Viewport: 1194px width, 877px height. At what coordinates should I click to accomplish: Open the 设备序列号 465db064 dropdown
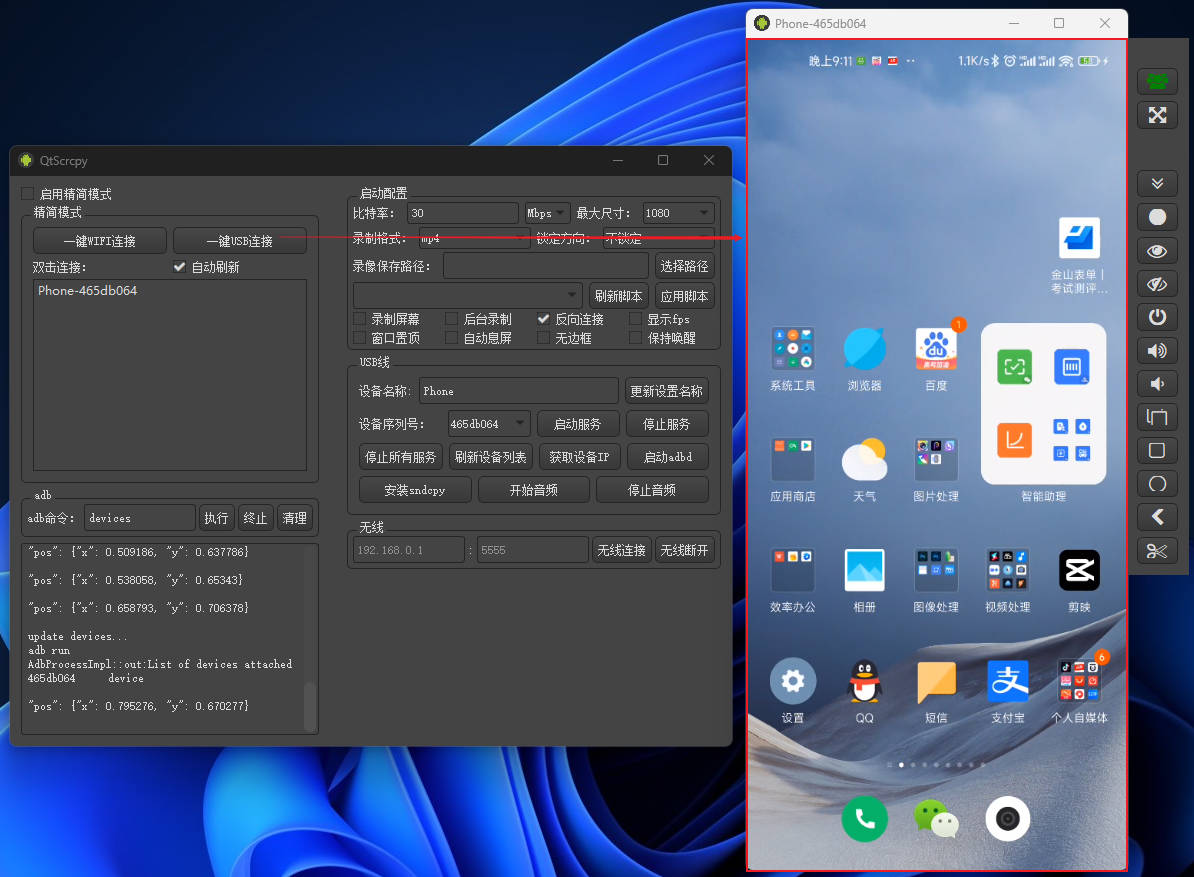(488, 424)
